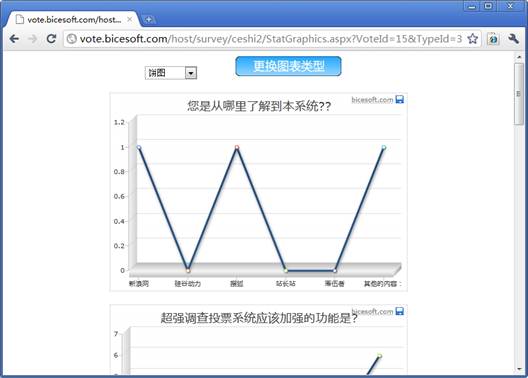Click the 更换图表类型 button
This screenshot has height=378, width=528.
(x=288, y=66)
